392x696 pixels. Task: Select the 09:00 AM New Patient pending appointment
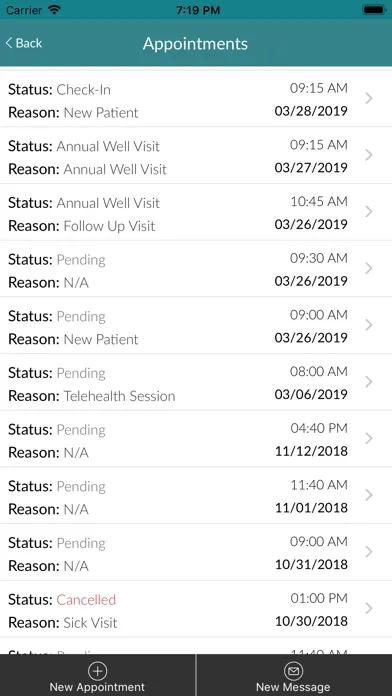(x=196, y=326)
